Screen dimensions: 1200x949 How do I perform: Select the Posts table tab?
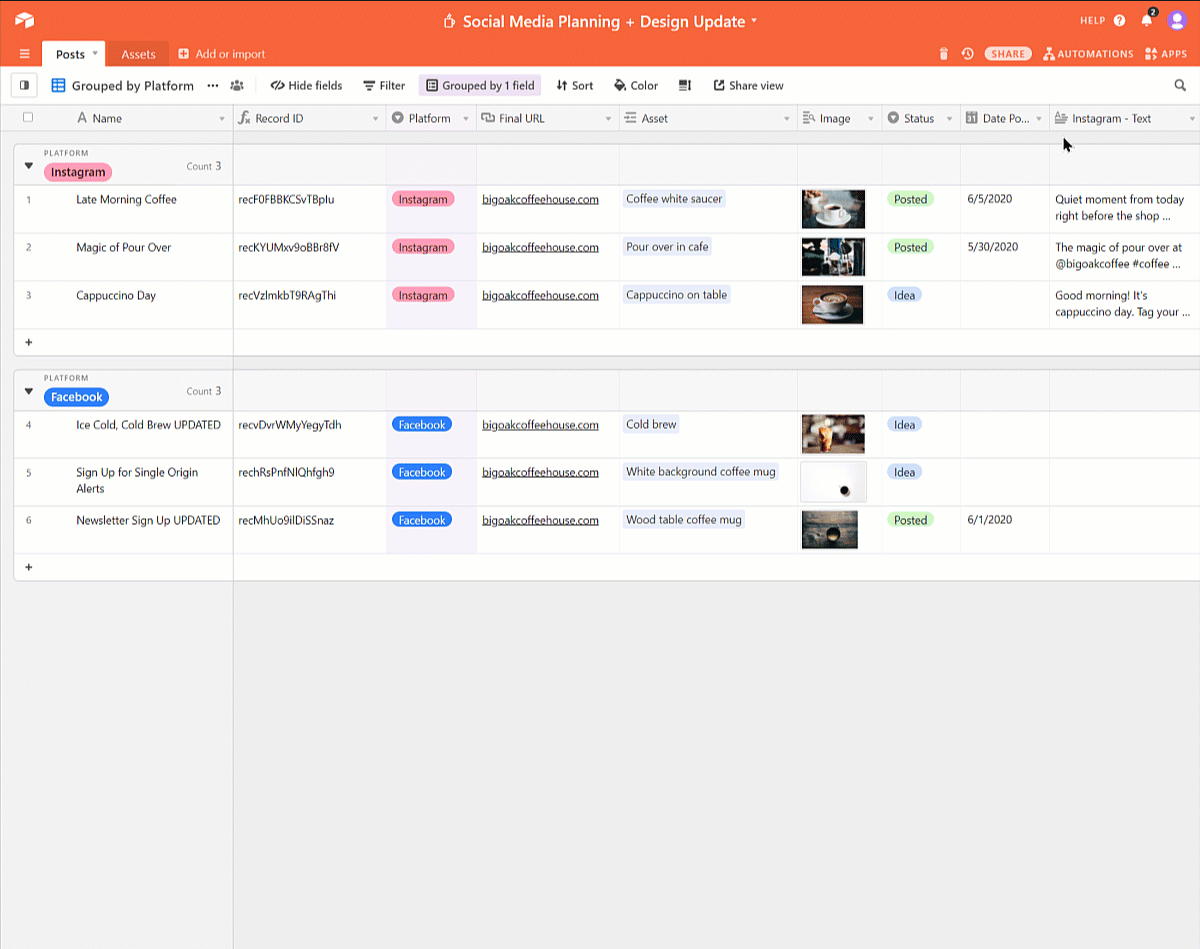coord(70,54)
